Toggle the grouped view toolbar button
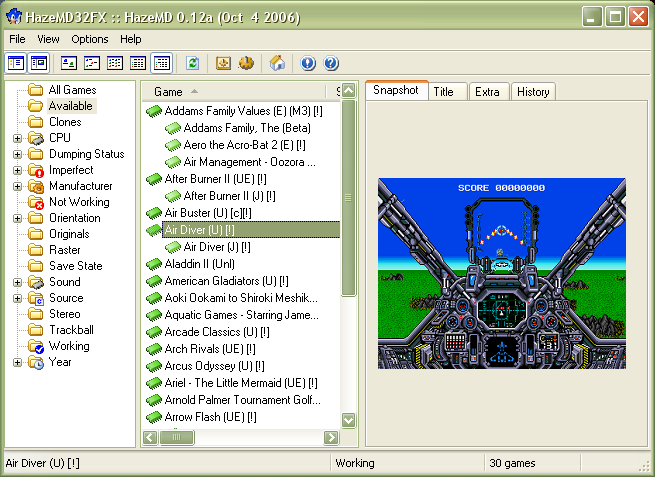The height and width of the screenshot is (477, 655). point(161,63)
